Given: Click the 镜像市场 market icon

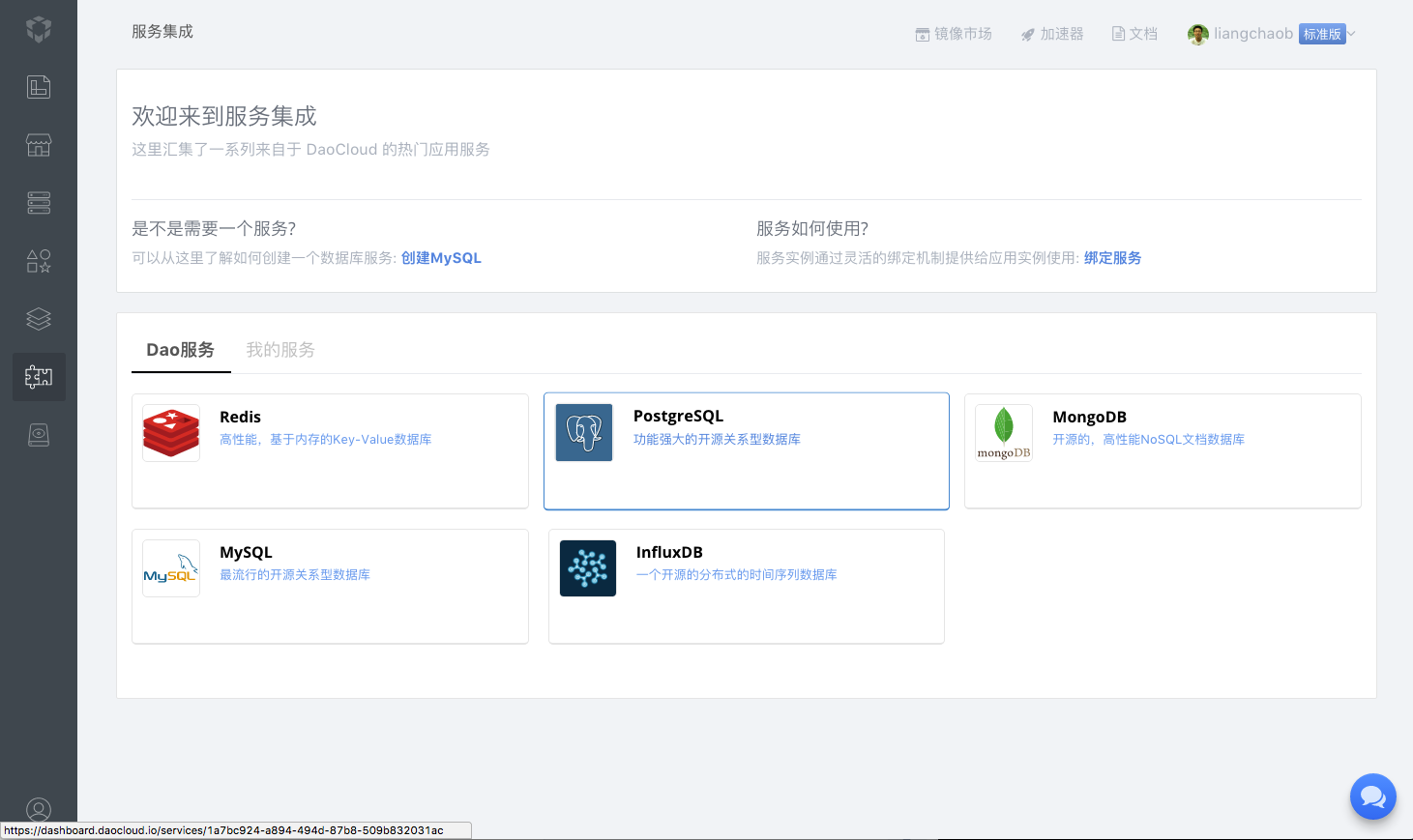Looking at the screenshot, I should [923, 35].
